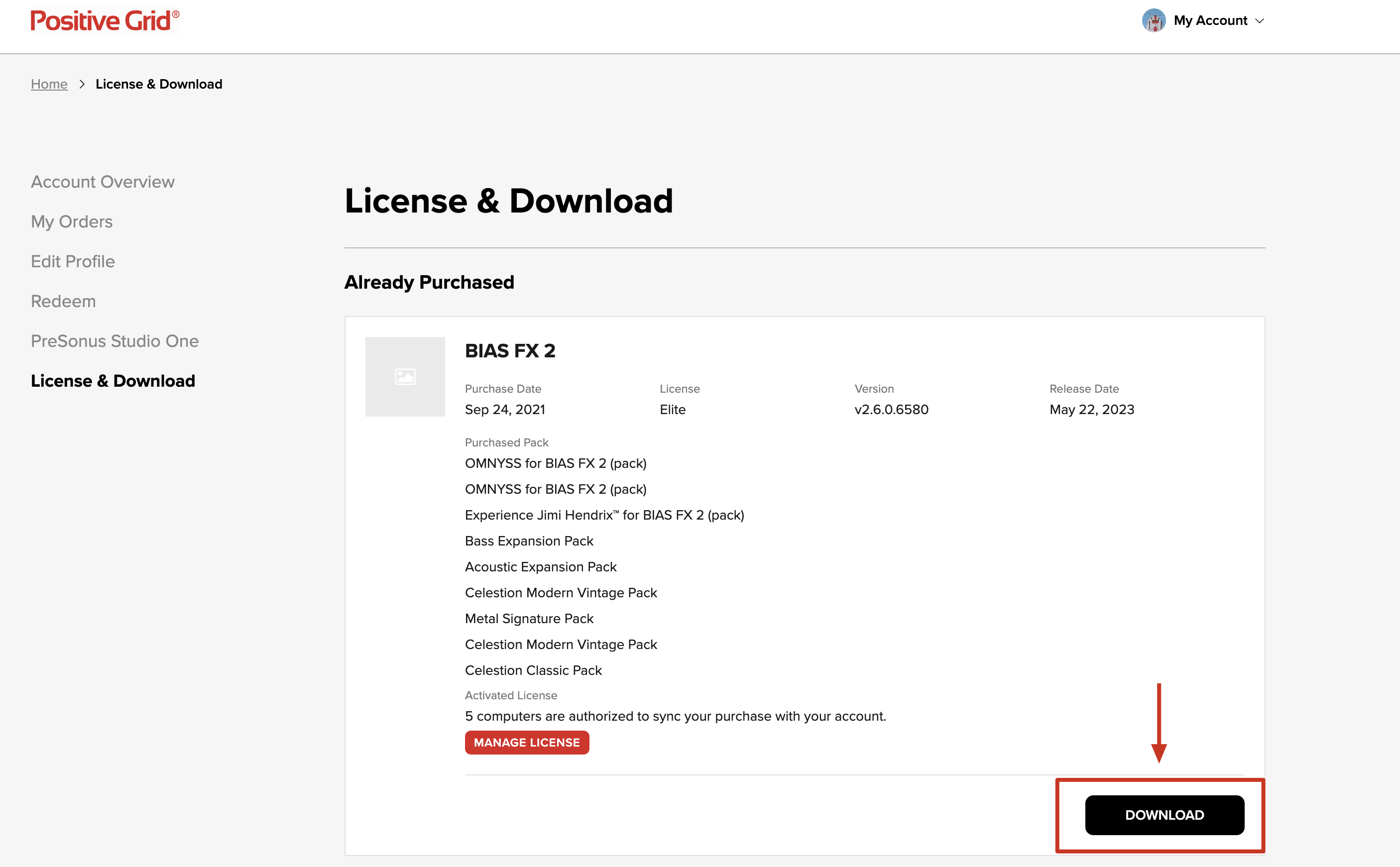Click Celestion Classic Pack entry
Screen dimensions: 1400x867
(x=533, y=670)
